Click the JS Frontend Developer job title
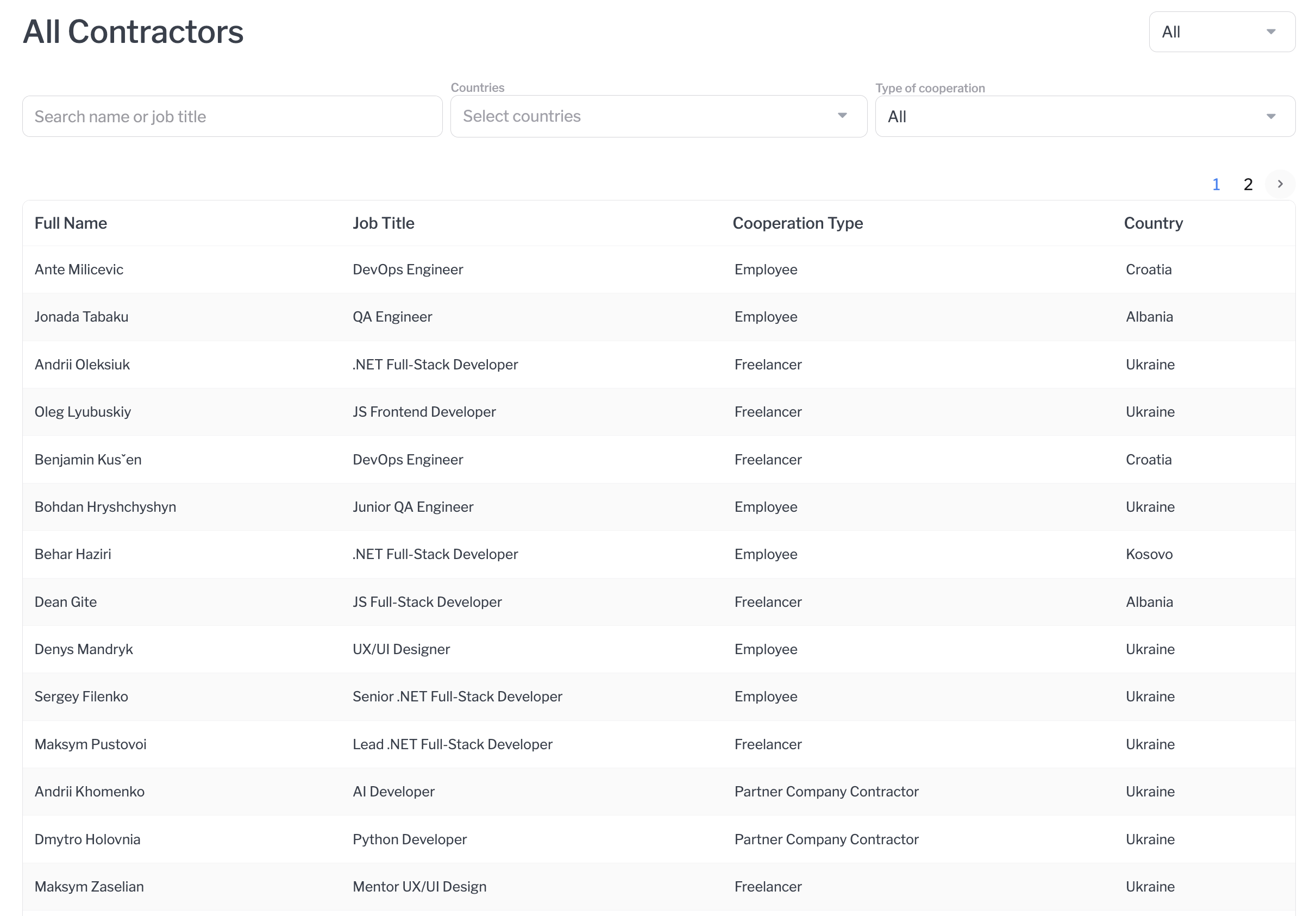 coord(424,412)
